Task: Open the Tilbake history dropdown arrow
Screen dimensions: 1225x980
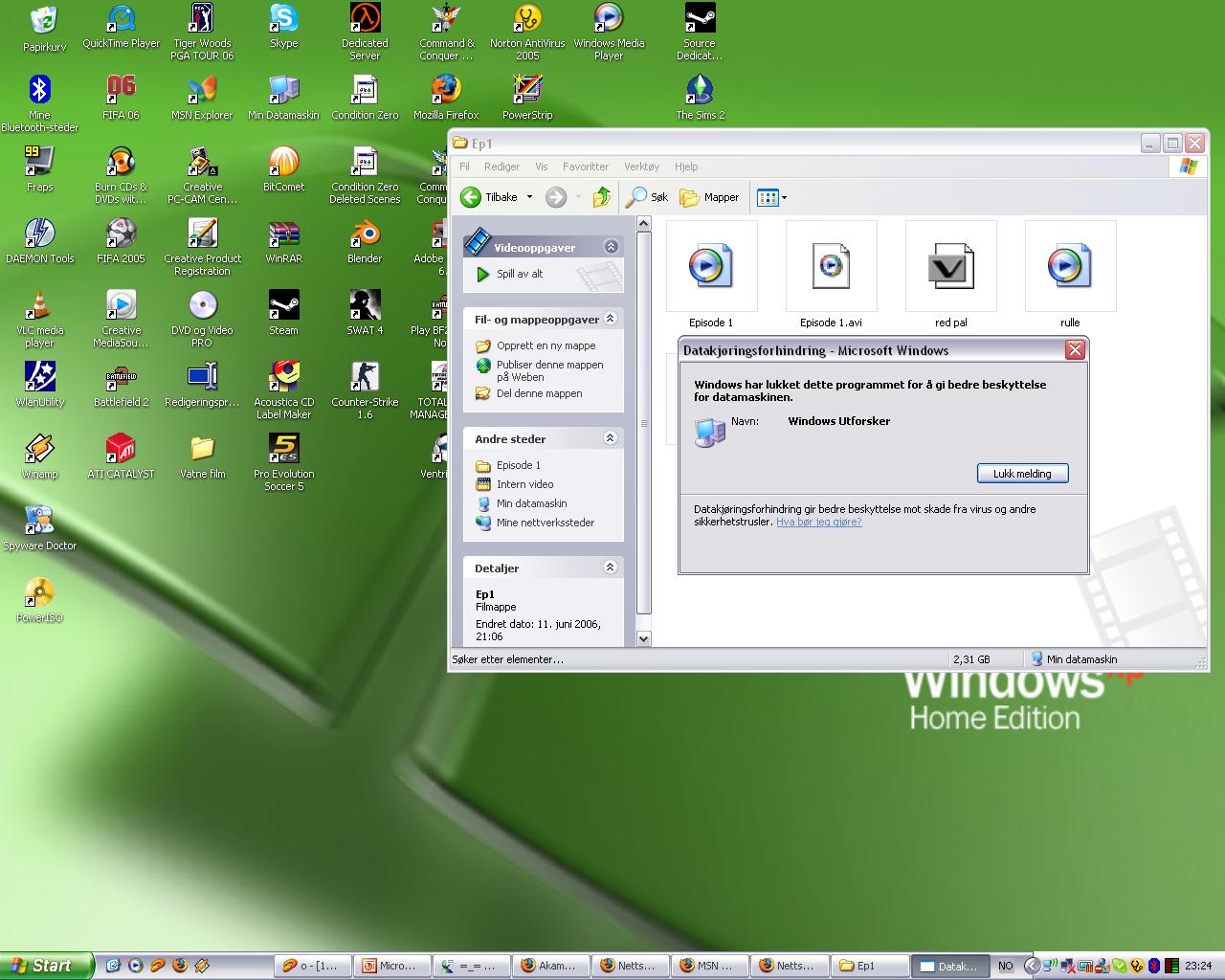Action: point(529,197)
